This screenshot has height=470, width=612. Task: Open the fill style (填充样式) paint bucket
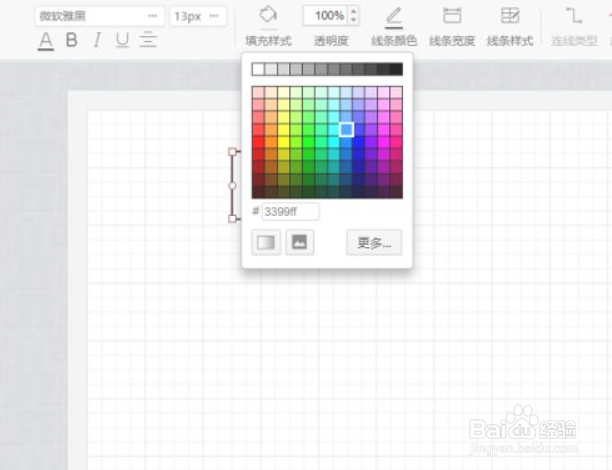[268, 16]
